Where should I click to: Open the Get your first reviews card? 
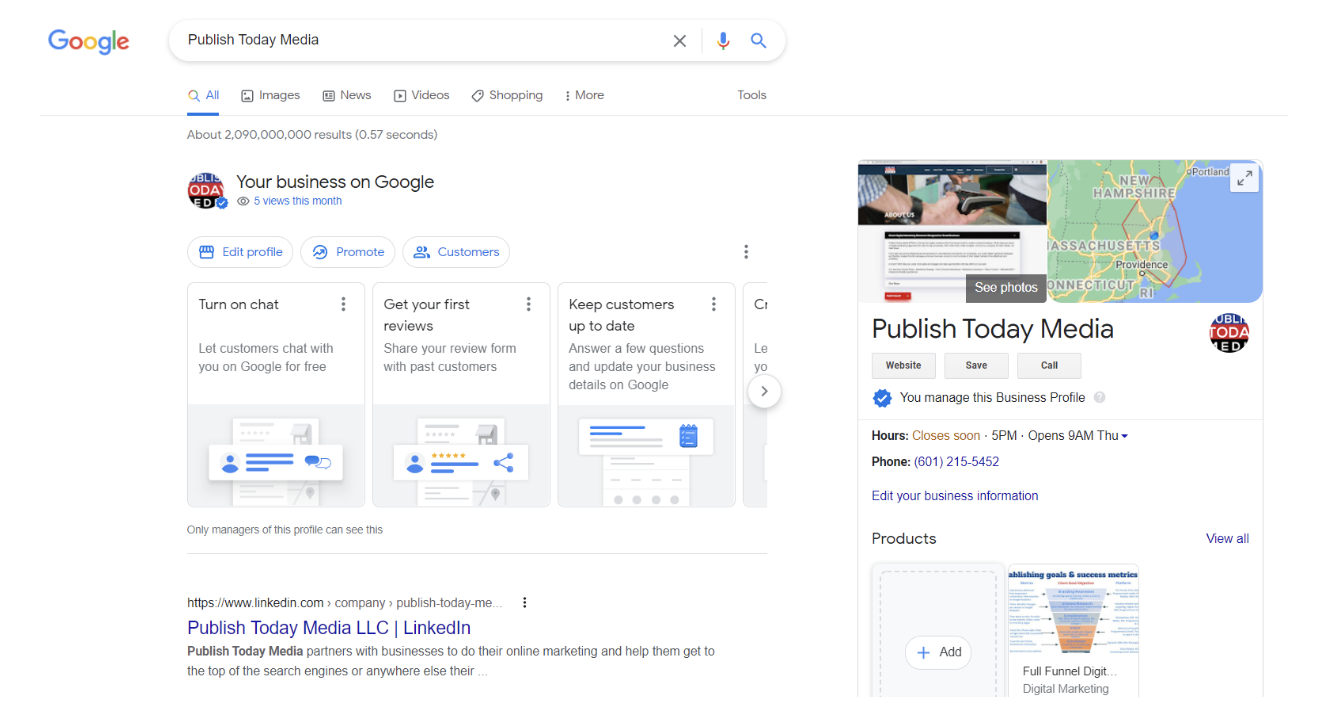pos(461,395)
